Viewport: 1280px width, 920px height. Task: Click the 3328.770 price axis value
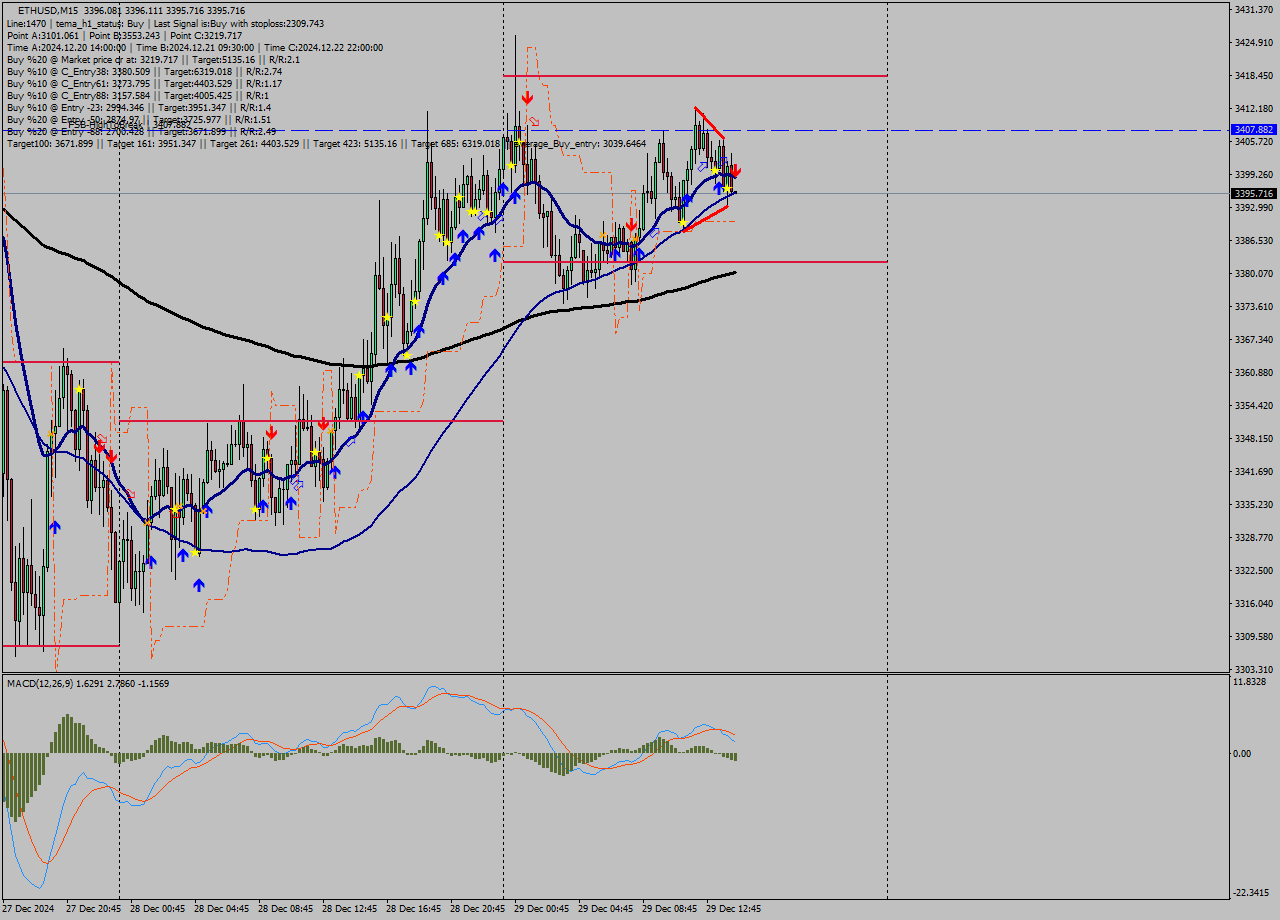pos(1253,537)
